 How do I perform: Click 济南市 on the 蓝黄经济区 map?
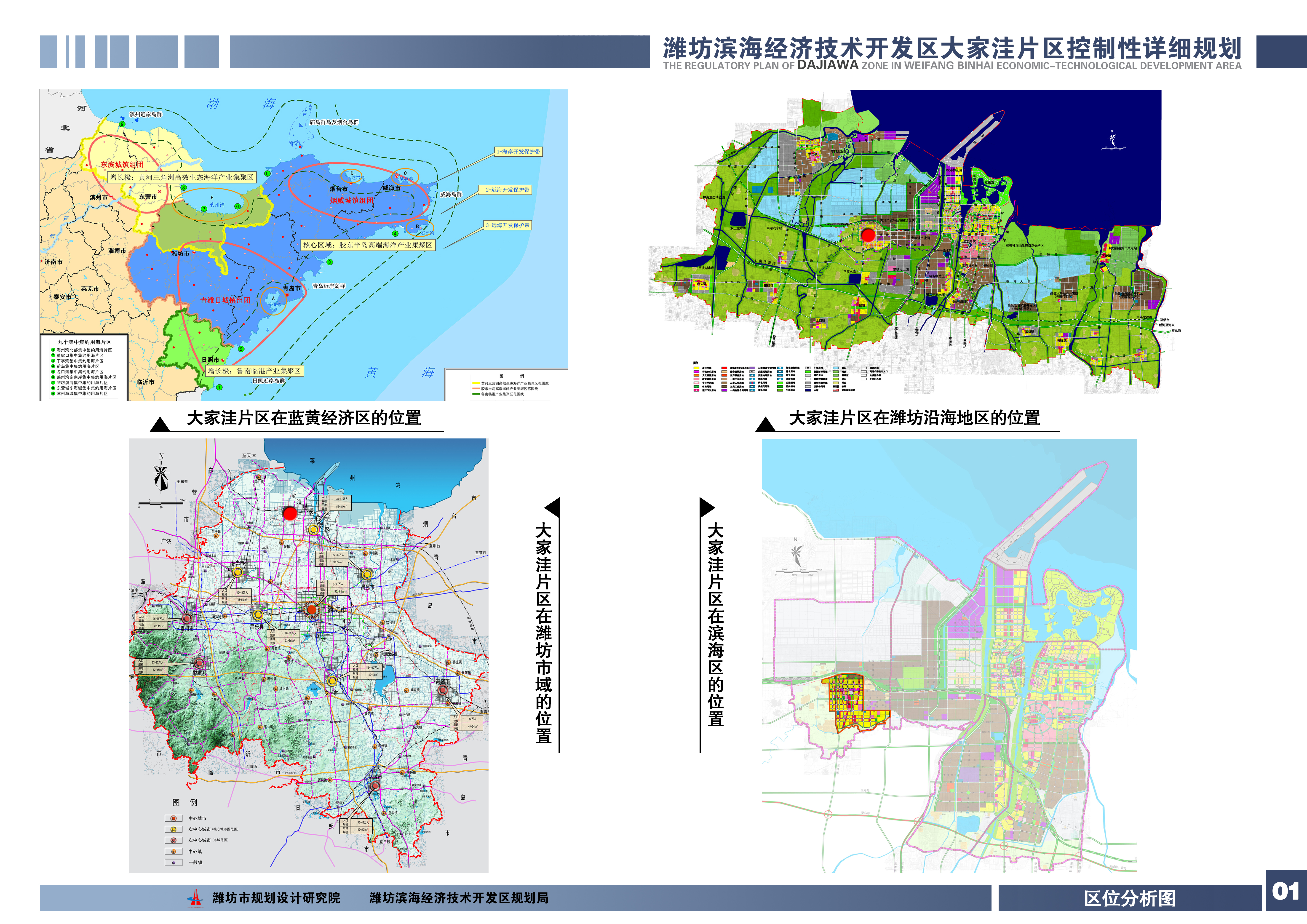coord(53,262)
